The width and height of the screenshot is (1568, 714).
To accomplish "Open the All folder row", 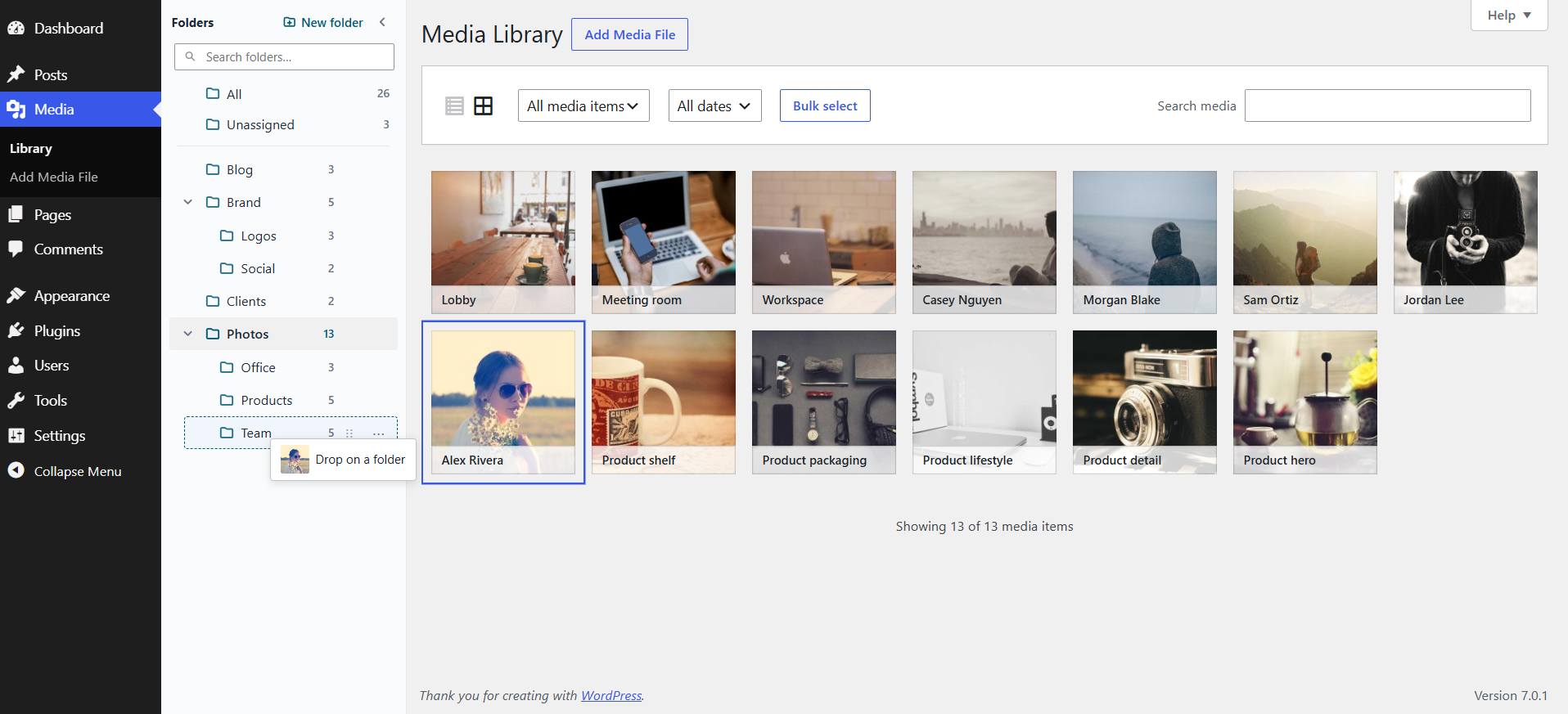I will point(284,93).
